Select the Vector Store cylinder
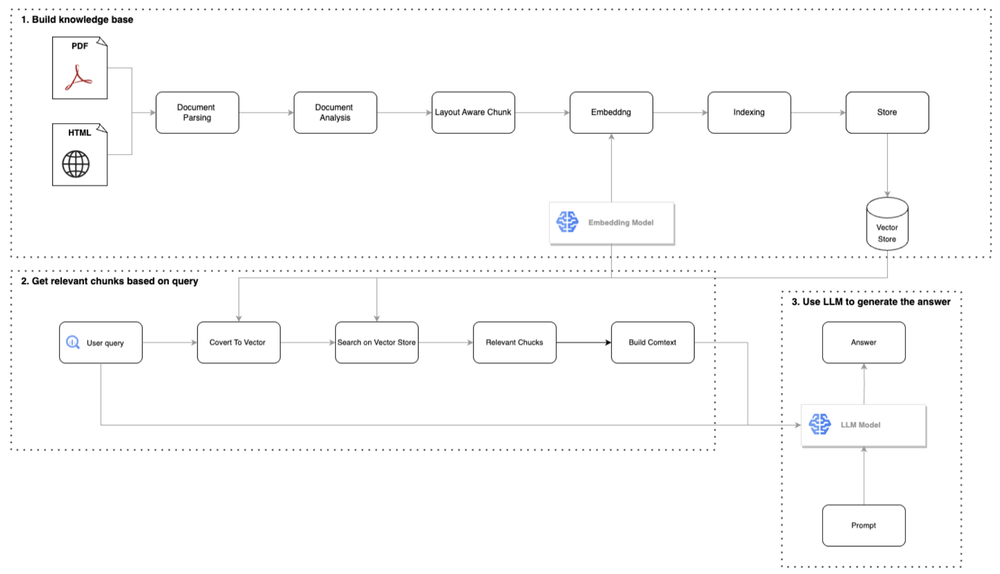This screenshot has height=574, width=1000. click(887, 223)
